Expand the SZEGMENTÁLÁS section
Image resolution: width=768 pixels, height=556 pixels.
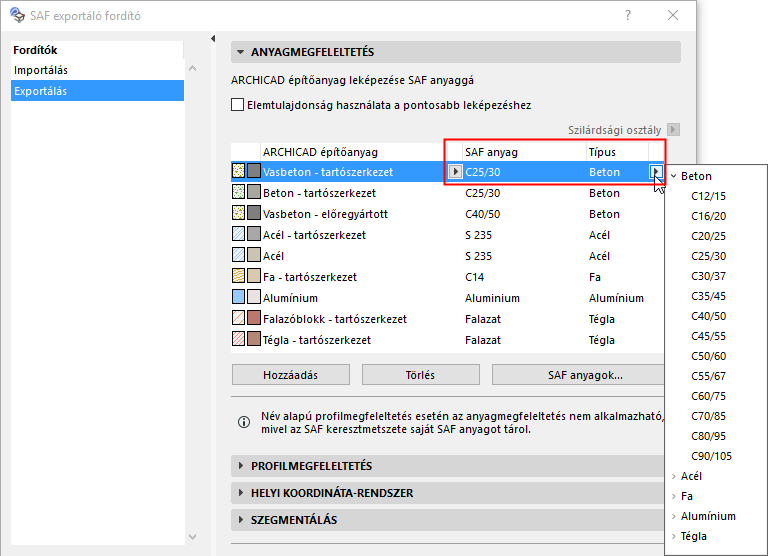coord(240,520)
